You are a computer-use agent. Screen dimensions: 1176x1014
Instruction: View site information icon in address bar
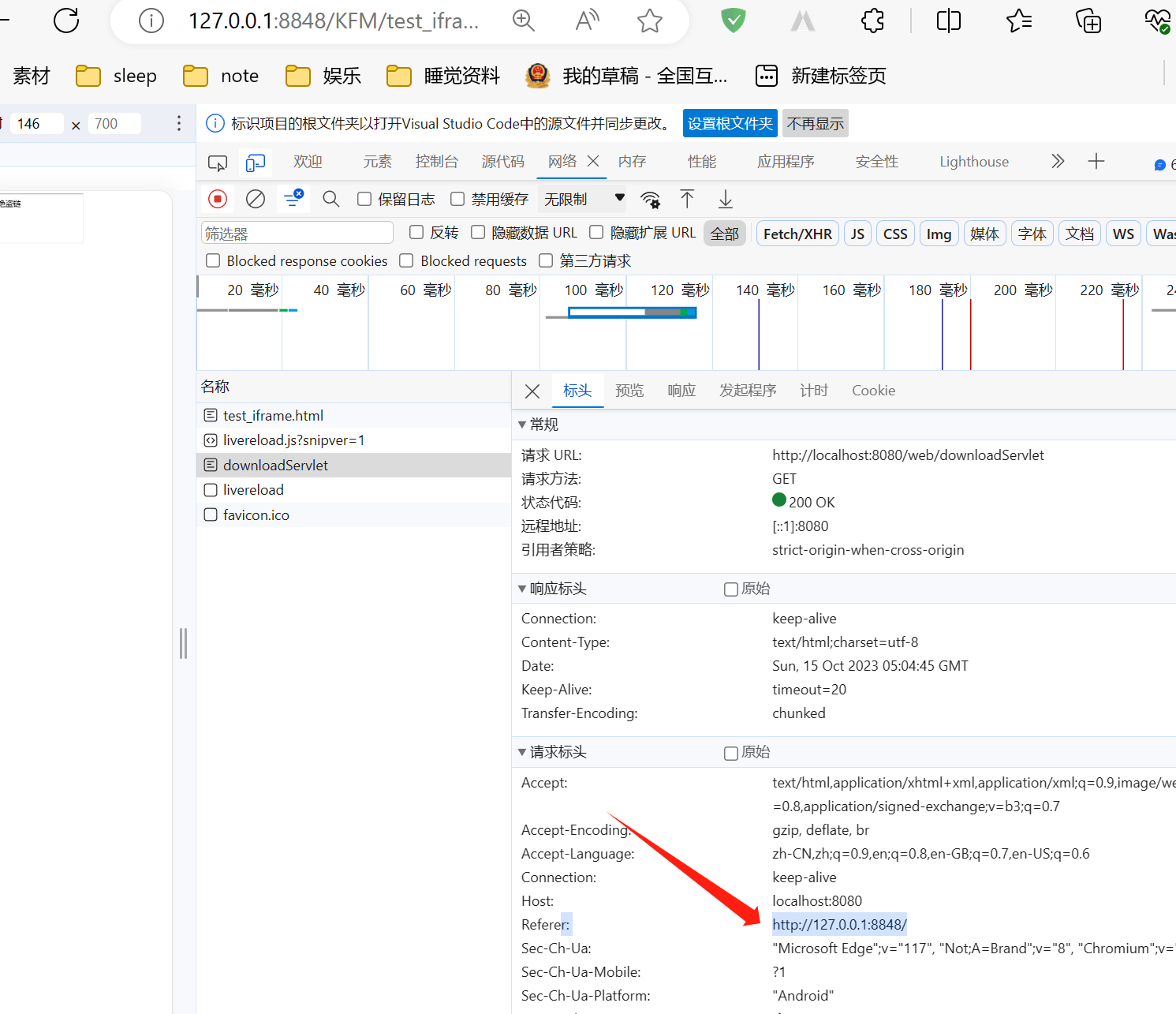151,21
